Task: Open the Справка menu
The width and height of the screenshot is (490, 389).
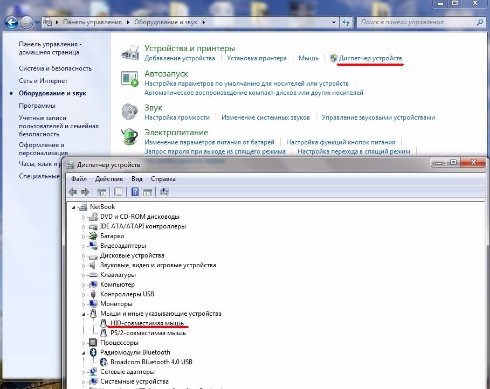Action: [163, 179]
